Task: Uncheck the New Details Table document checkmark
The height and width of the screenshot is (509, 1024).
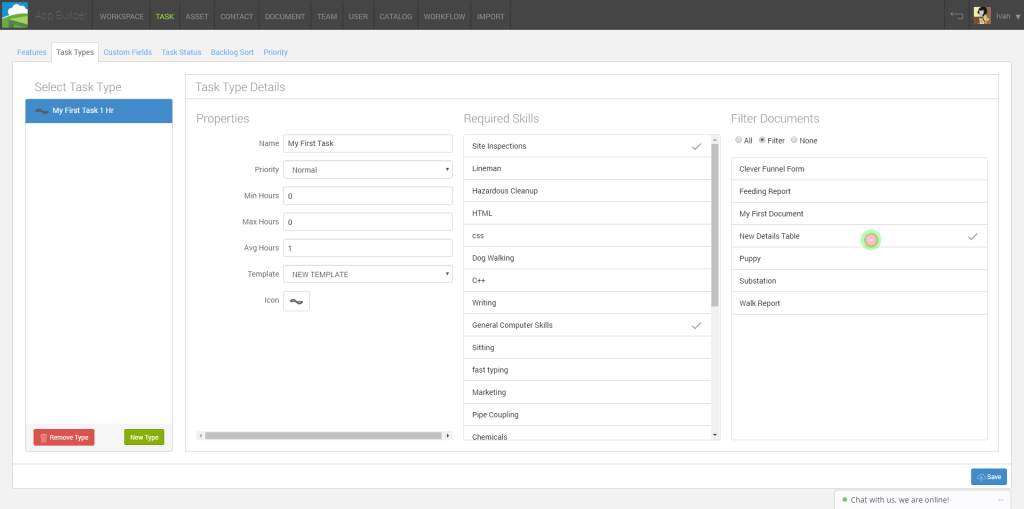Action: pyautogui.click(x=972, y=237)
